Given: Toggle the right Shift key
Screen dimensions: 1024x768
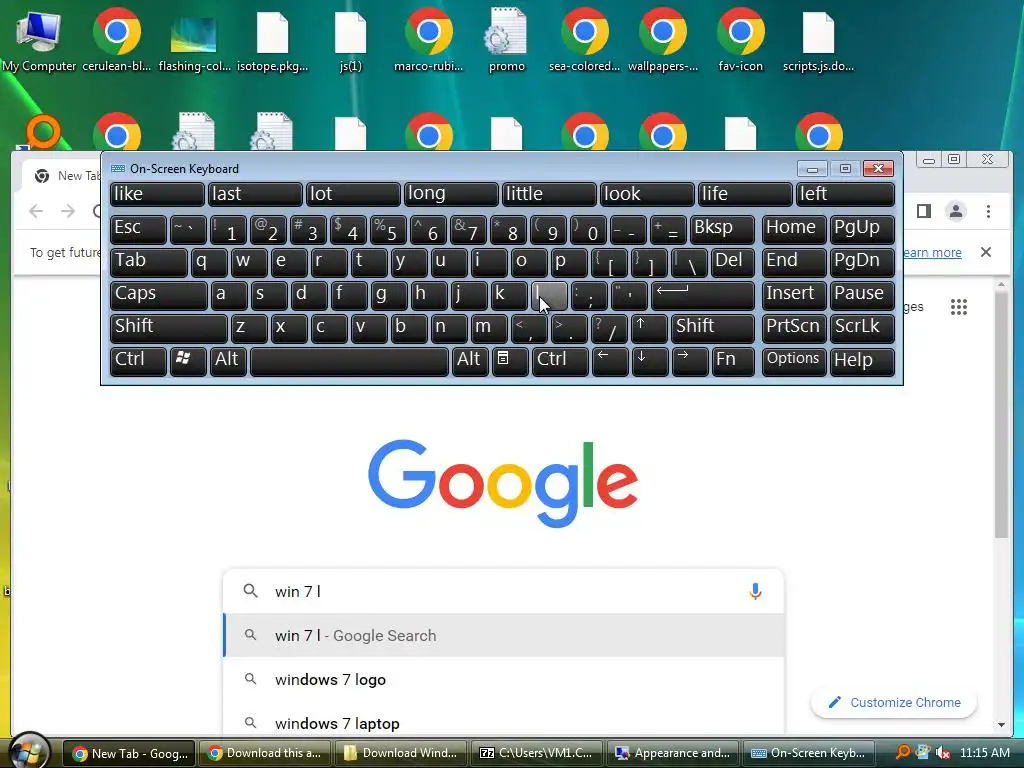Looking at the screenshot, I should tap(712, 328).
